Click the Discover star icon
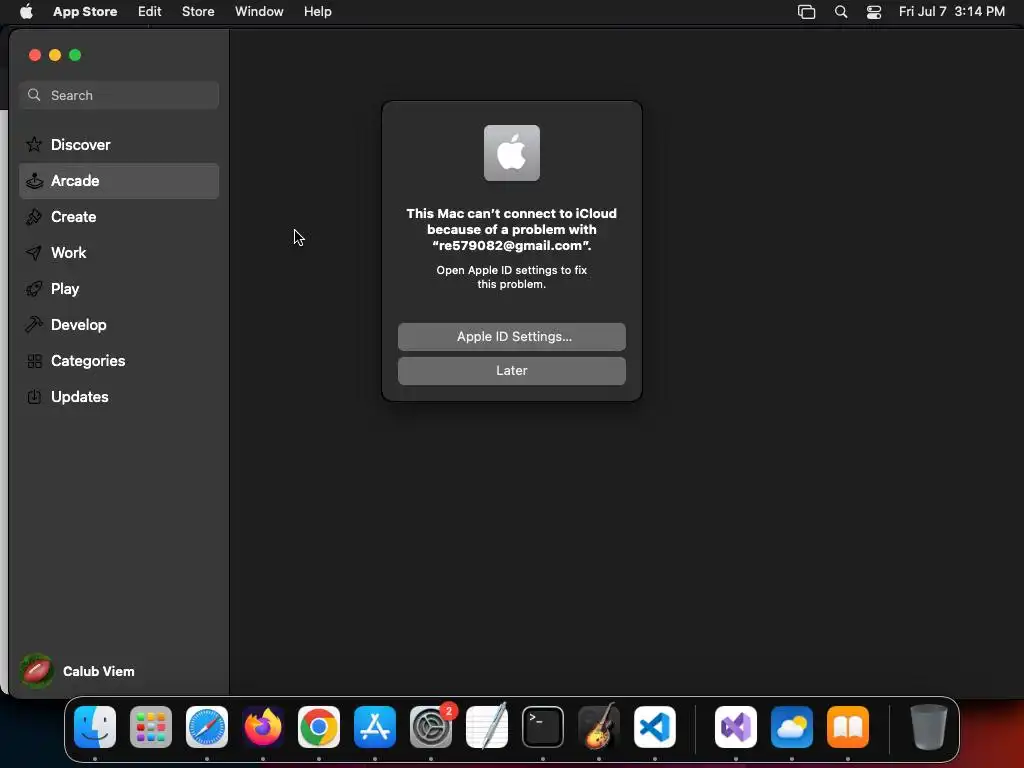Image resolution: width=1024 pixels, height=768 pixels. [34, 144]
